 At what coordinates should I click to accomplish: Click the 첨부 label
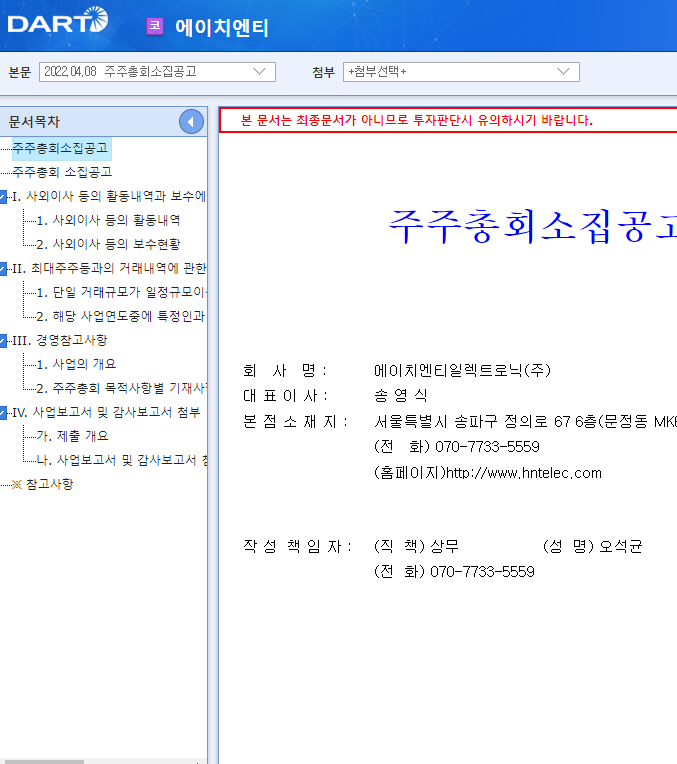tap(324, 73)
